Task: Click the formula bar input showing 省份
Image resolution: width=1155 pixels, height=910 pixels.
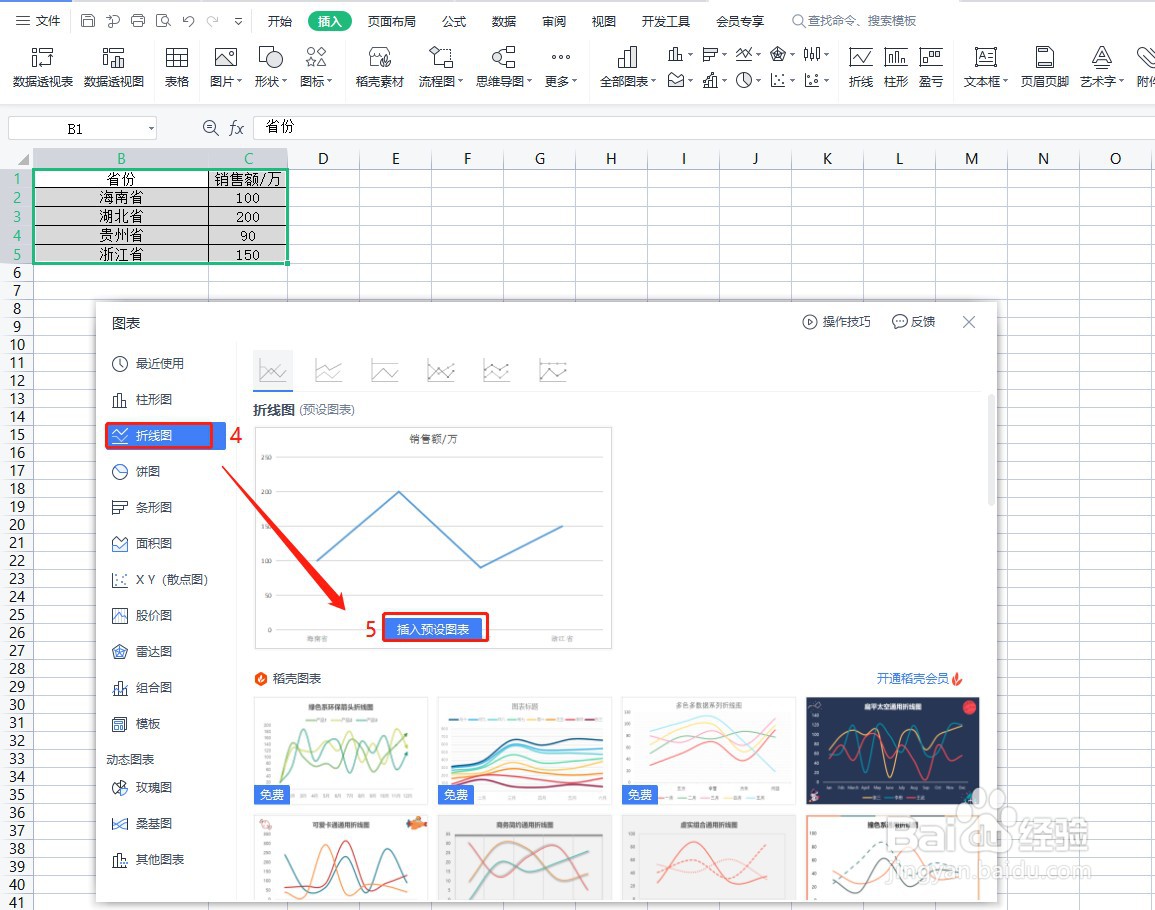Action: coord(703,127)
